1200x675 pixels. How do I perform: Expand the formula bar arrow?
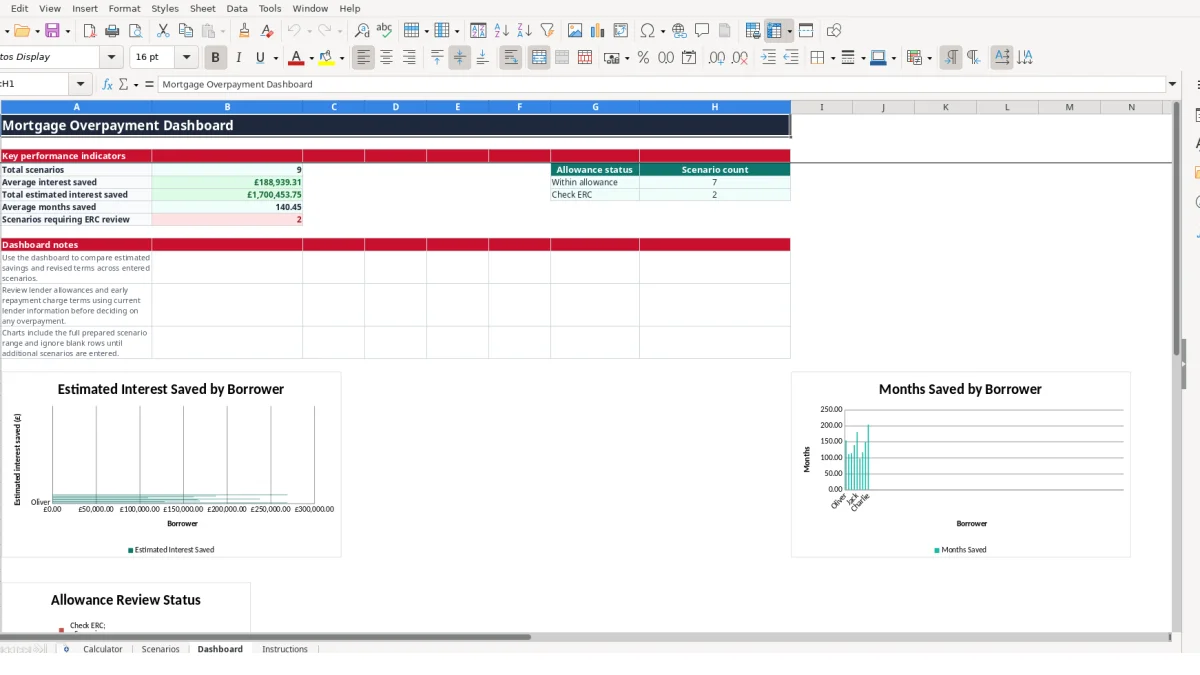point(1172,85)
